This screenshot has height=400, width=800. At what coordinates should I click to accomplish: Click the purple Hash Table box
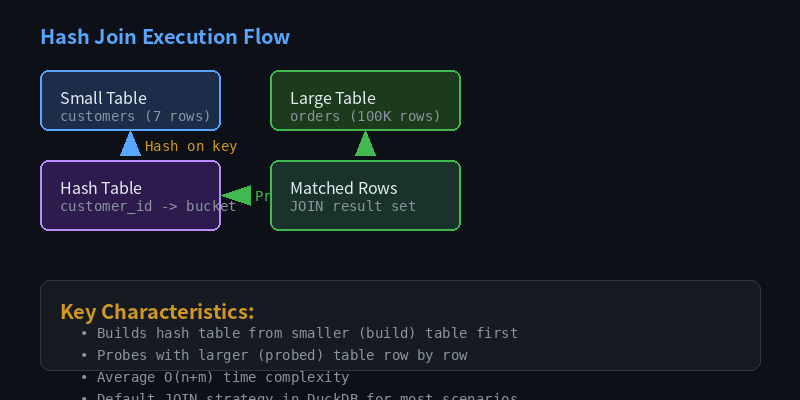[x=131, y=195]
